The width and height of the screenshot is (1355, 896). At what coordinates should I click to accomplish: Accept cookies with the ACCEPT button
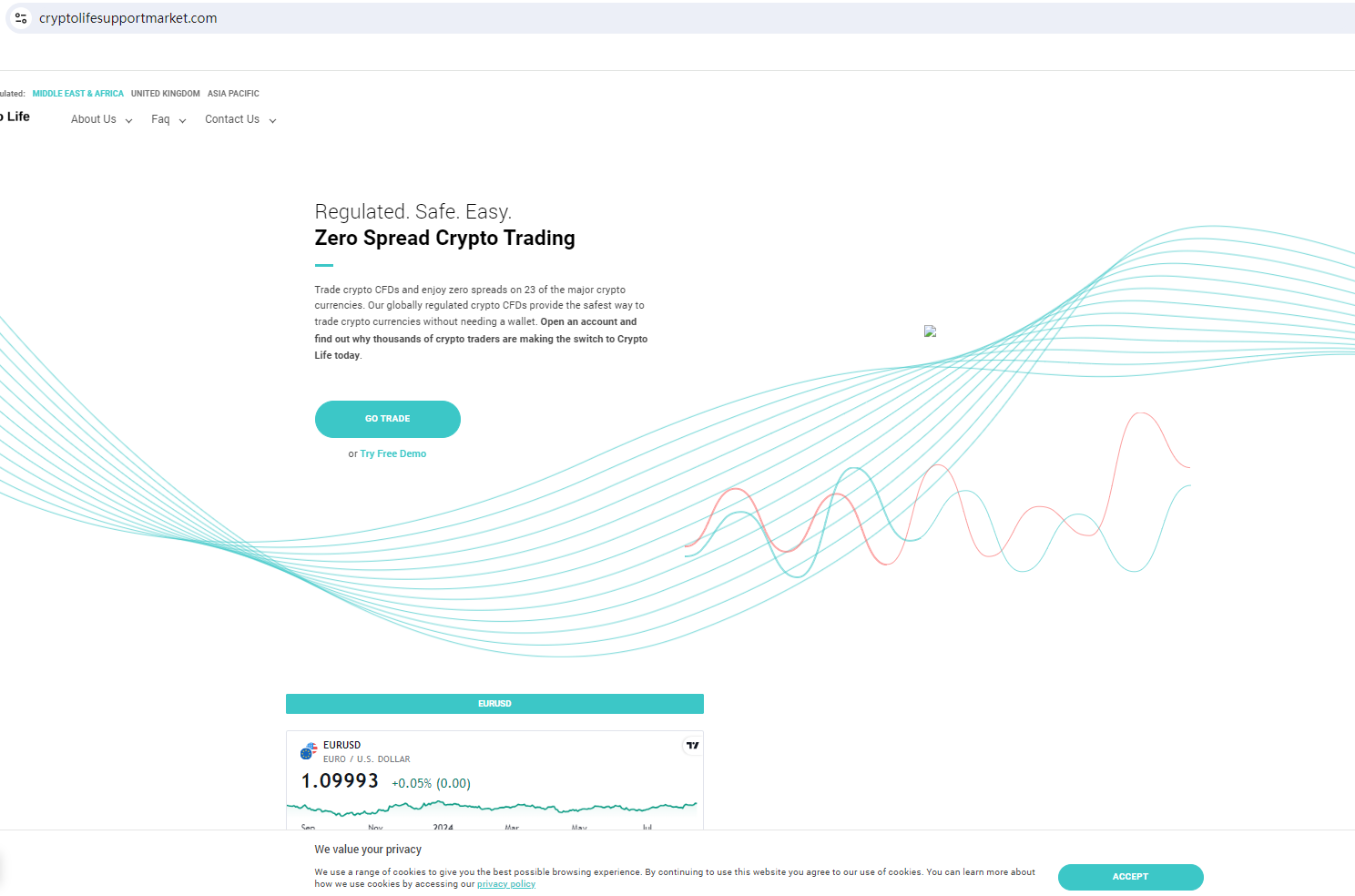1130,877
